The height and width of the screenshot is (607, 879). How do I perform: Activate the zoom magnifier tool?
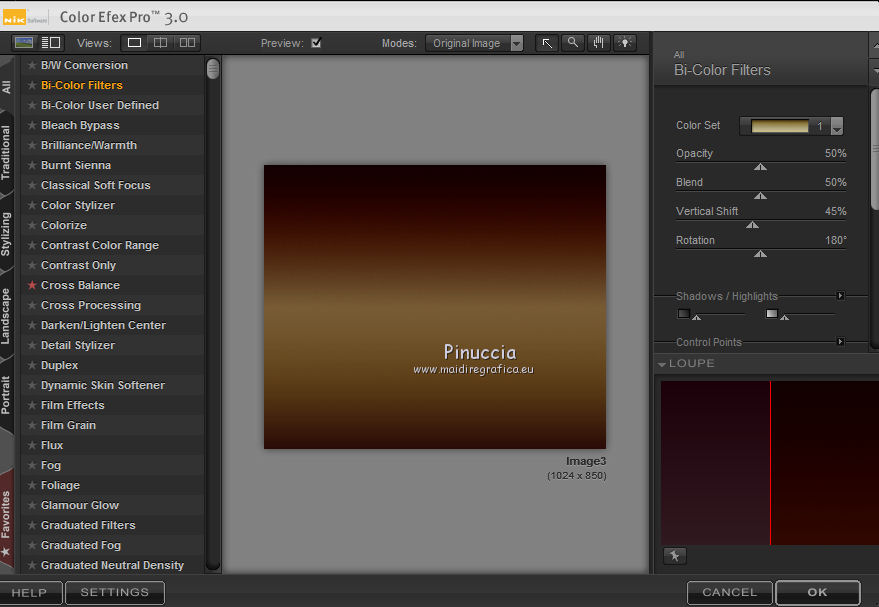(573, 43)
